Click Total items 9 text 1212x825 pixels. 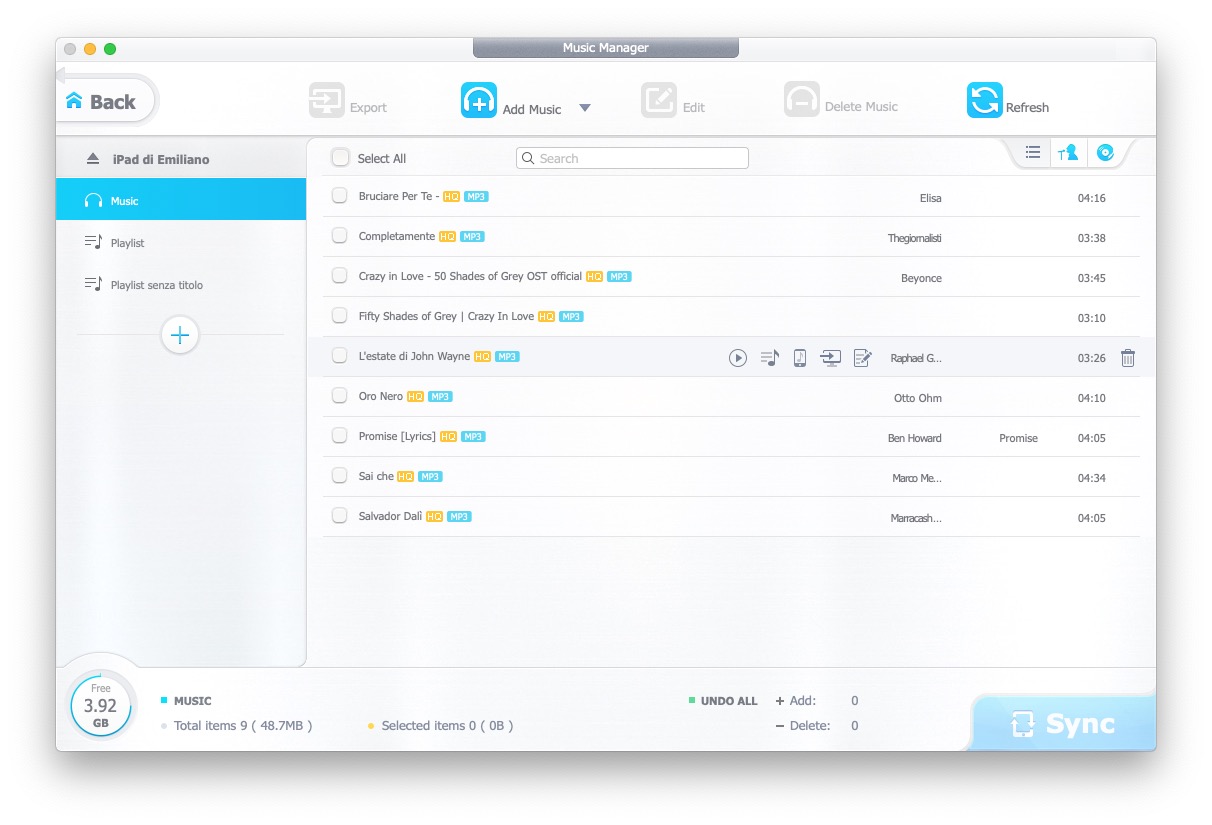click(x=243, y=725)
